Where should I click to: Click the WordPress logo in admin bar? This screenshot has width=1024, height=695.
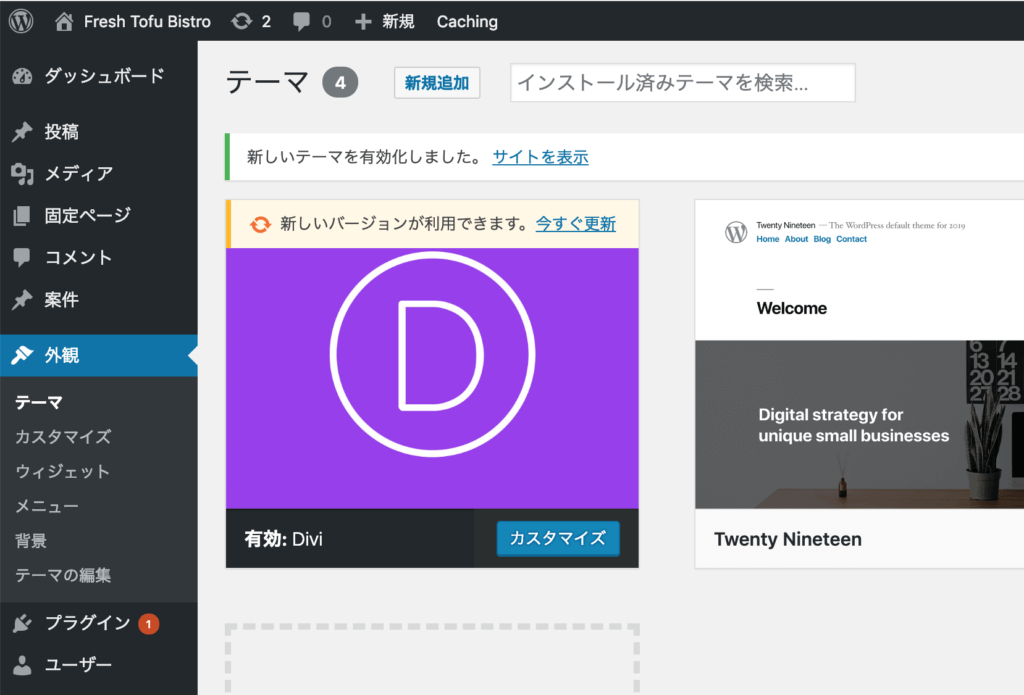21,22
